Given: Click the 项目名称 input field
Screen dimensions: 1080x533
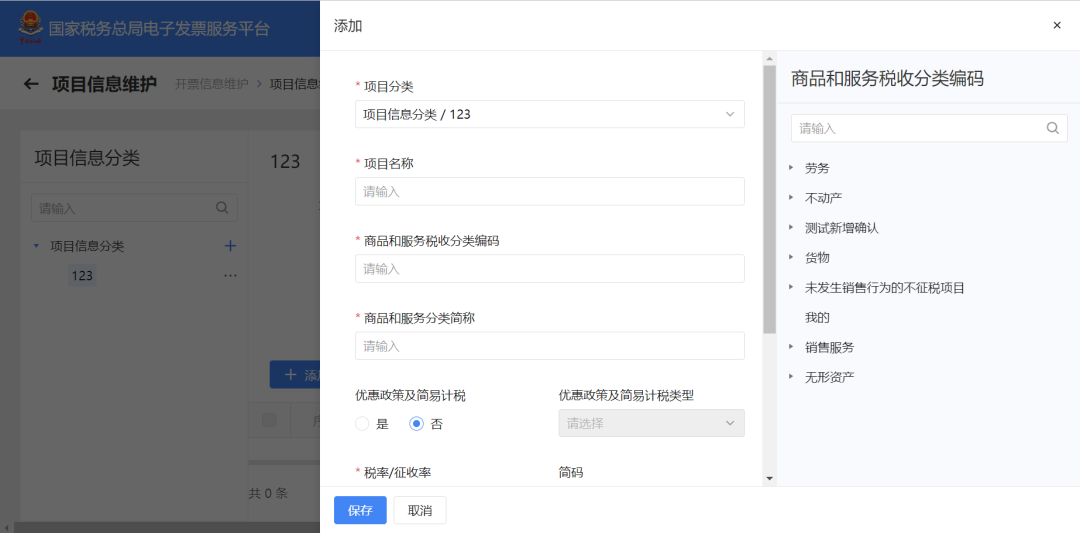Looking at the screenshot, I should 549,191.
